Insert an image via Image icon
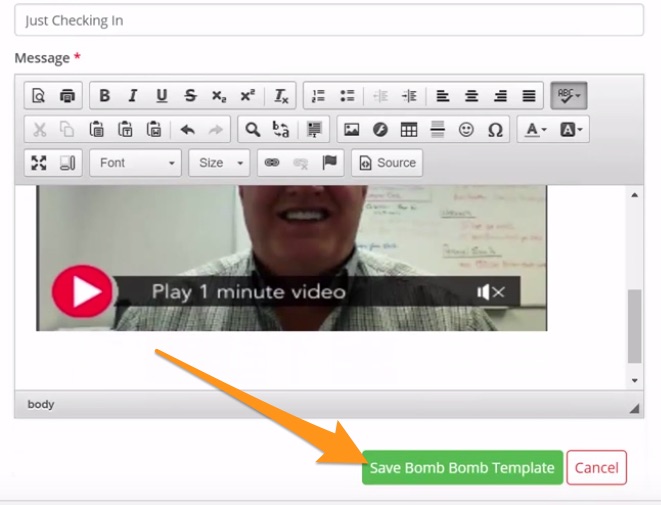Screen dimensions: 661x505 coord(352,129)
